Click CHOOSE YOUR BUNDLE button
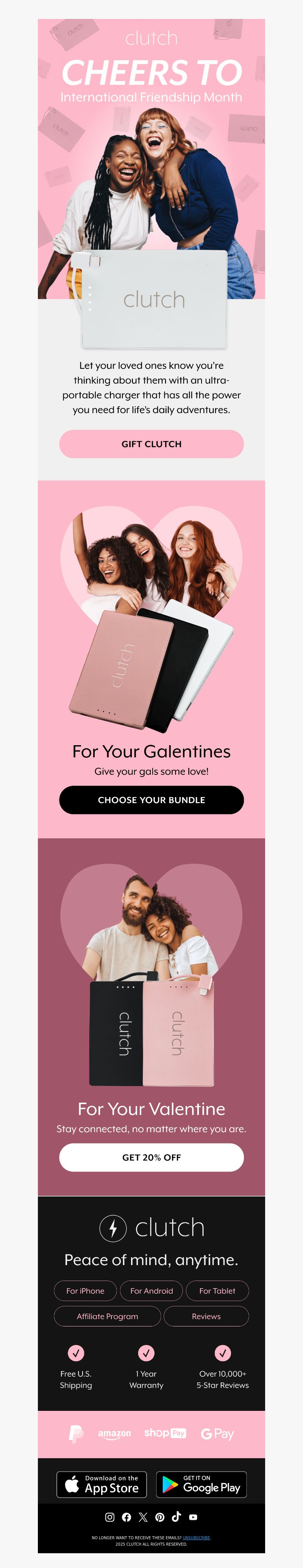 pos(151,800)
